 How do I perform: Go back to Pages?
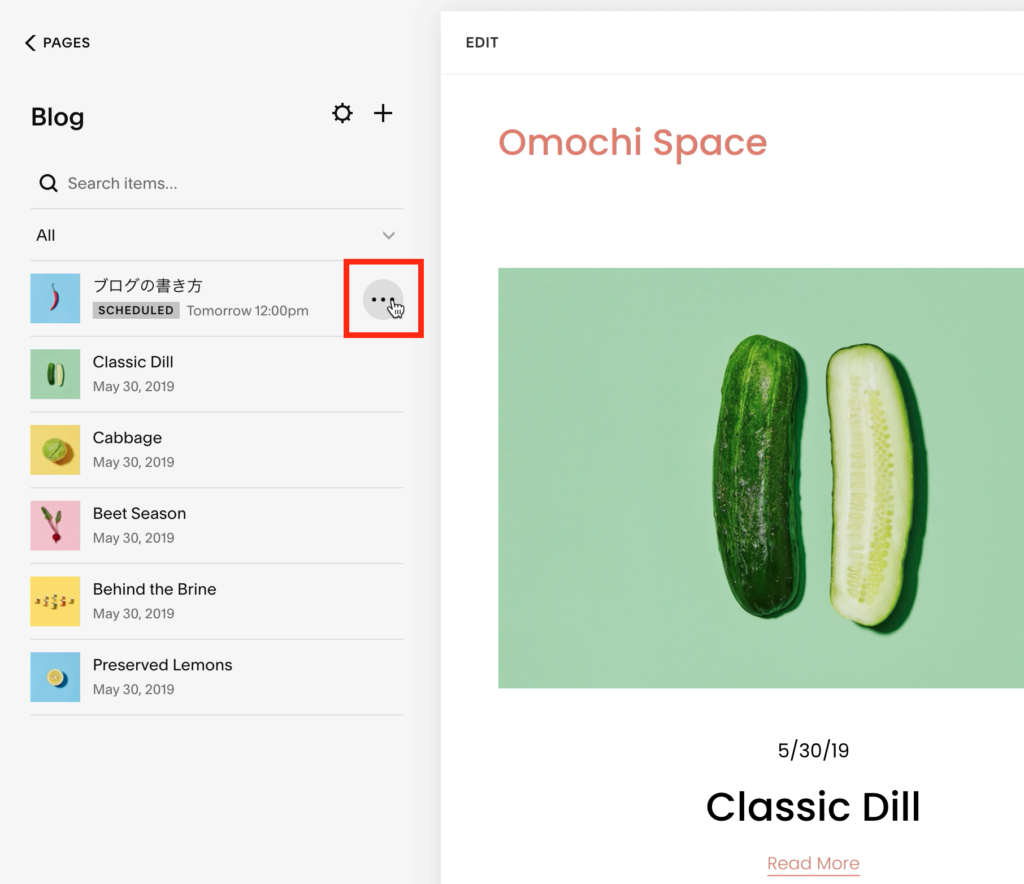57,42
